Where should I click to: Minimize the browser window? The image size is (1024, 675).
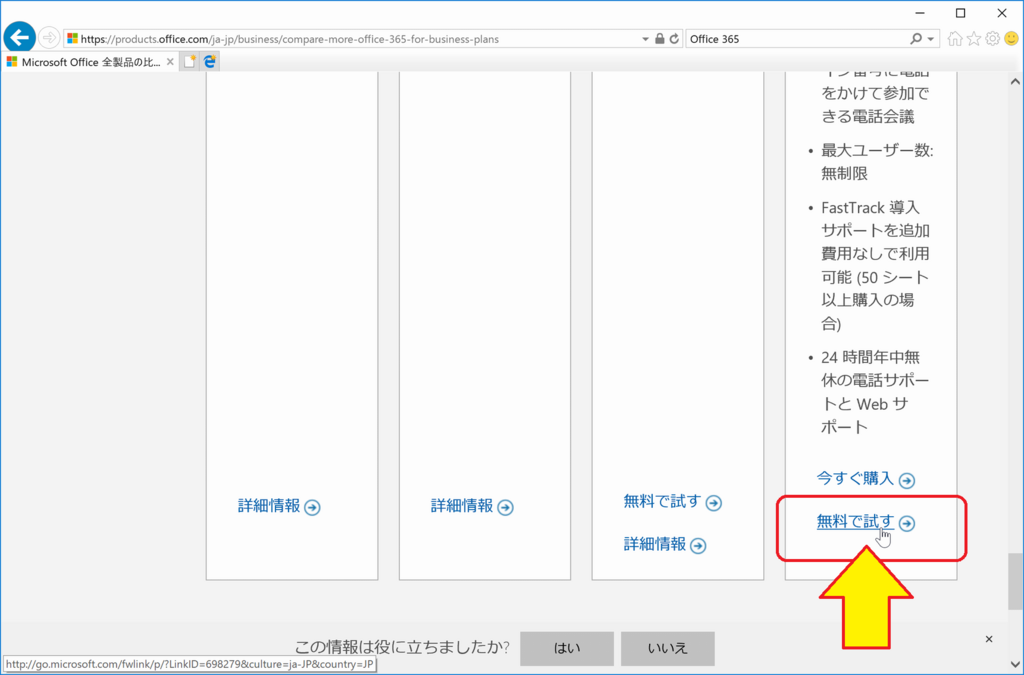pos(920,13)
